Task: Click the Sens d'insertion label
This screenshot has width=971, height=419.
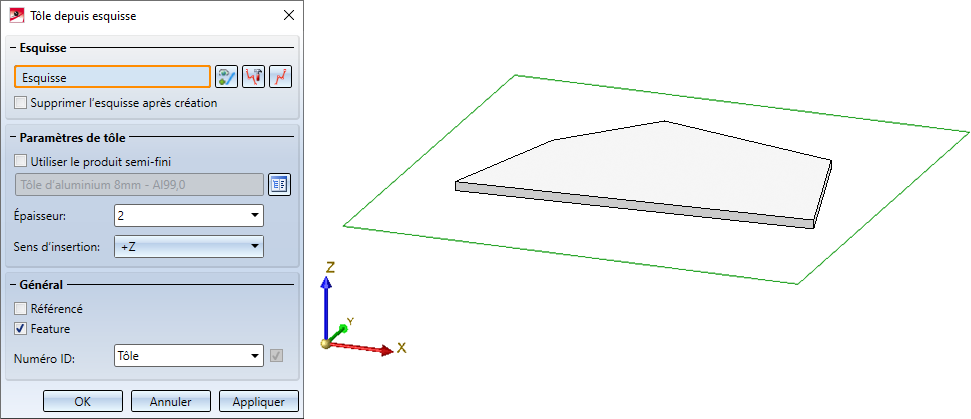Action: tap(57, 247)
